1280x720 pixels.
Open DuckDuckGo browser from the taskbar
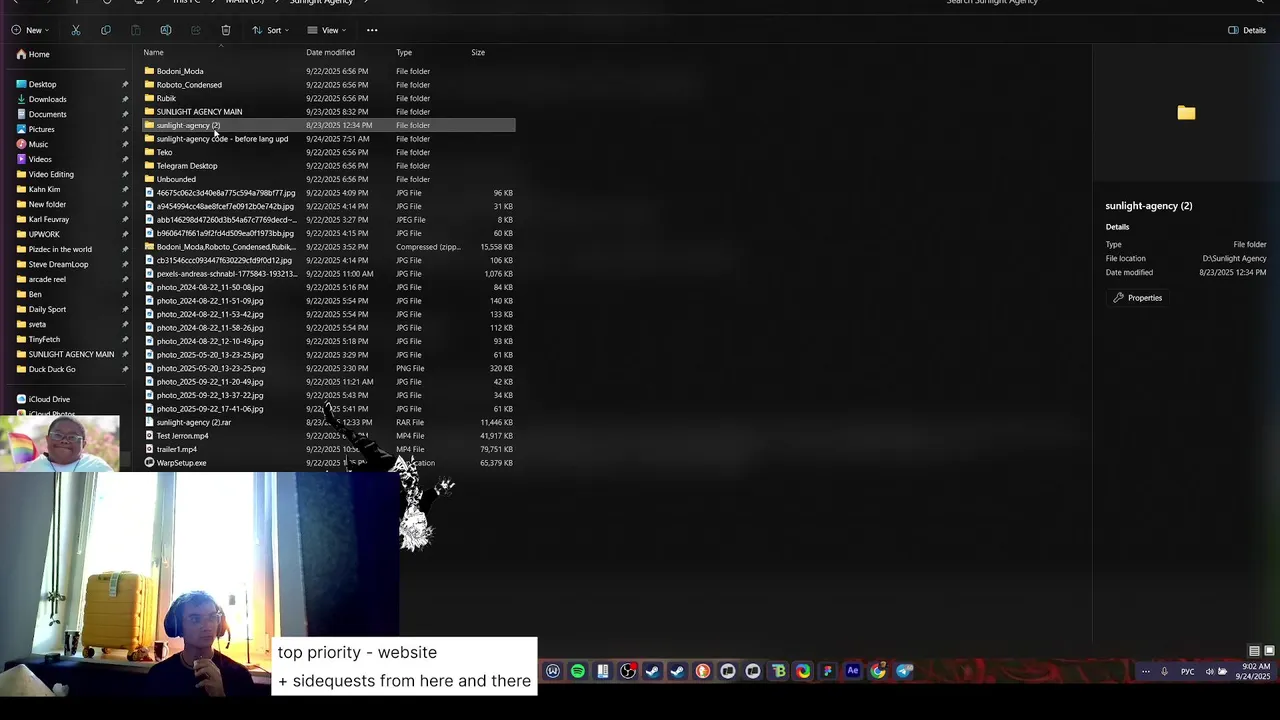coord(703,672)
